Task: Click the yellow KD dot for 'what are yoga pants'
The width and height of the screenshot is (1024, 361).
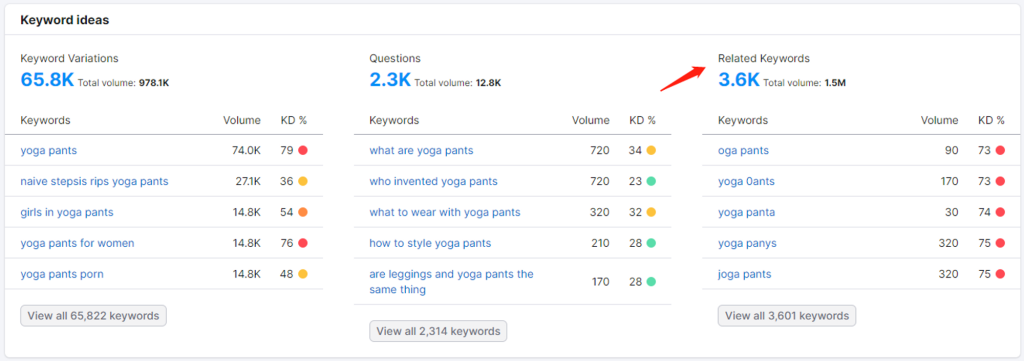Action: [x=651, y=150]
